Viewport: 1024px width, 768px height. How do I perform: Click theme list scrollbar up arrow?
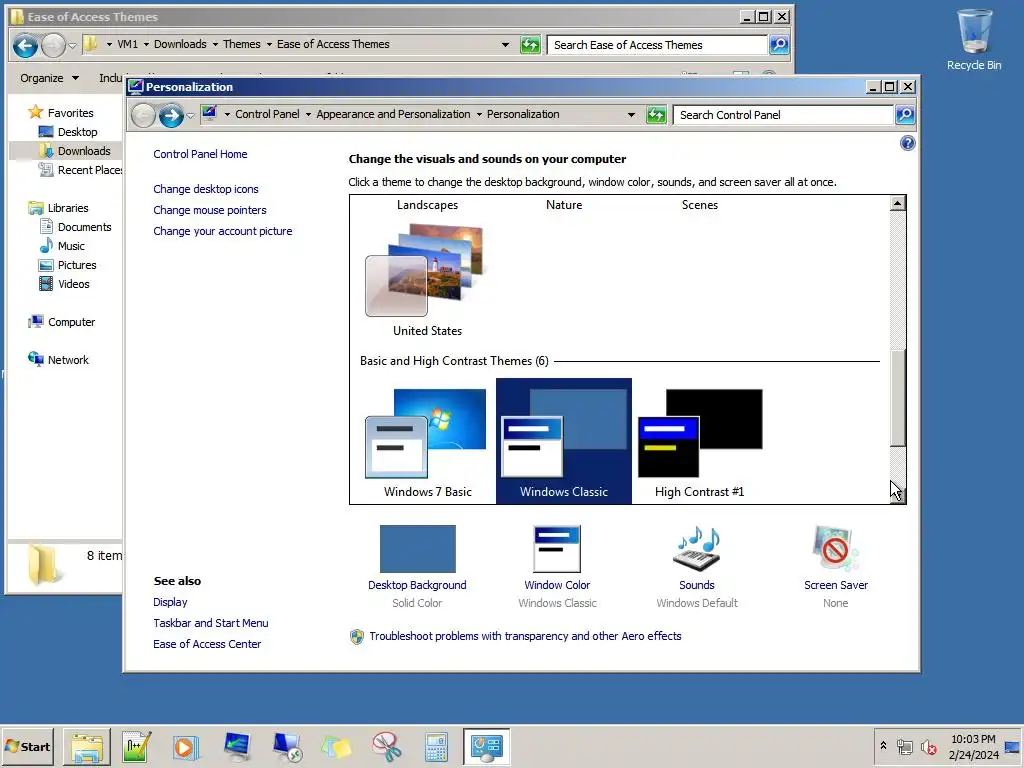pos(898,204)
